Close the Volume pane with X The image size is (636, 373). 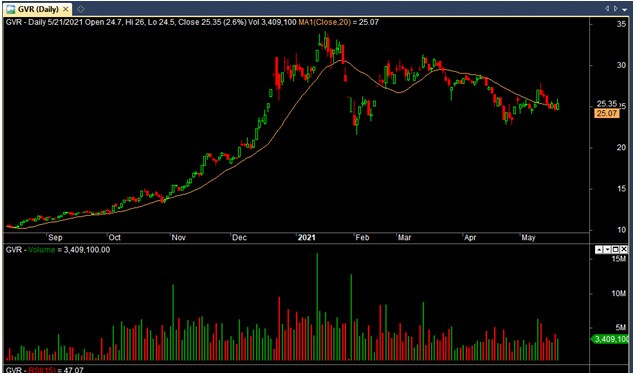click(x=623, y=250)
